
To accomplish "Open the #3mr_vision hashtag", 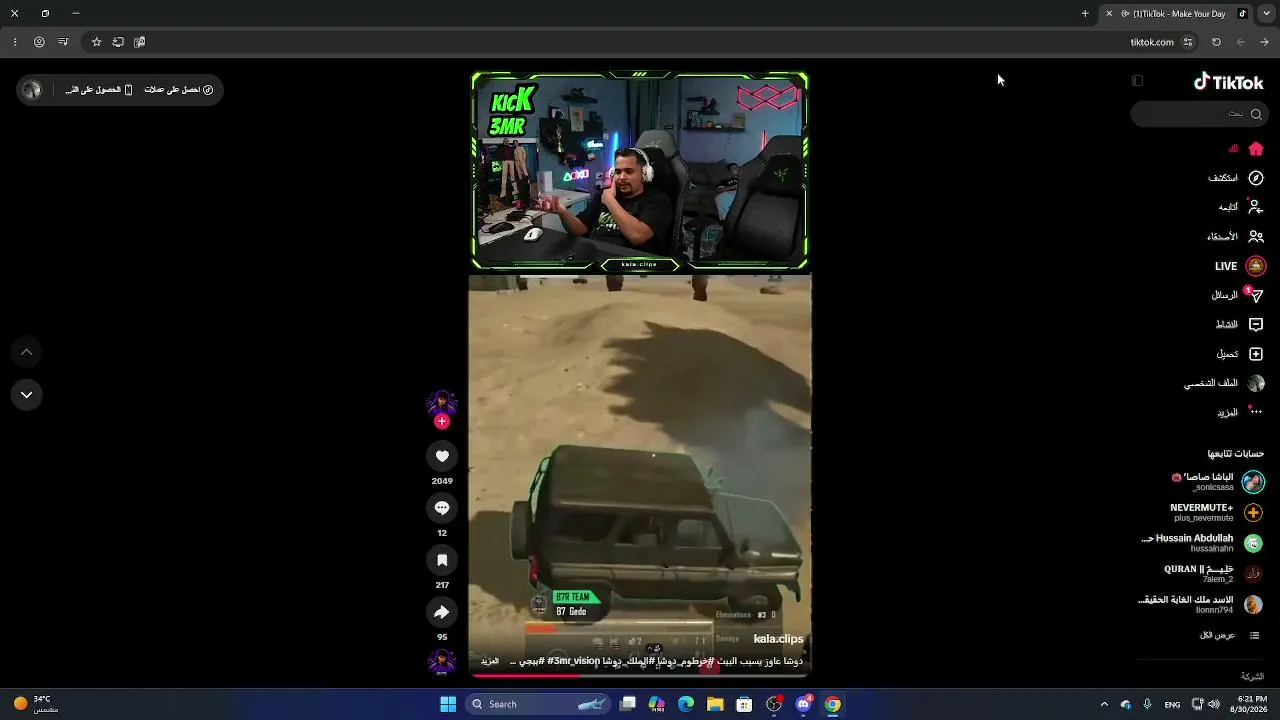I will coord(573,661).
